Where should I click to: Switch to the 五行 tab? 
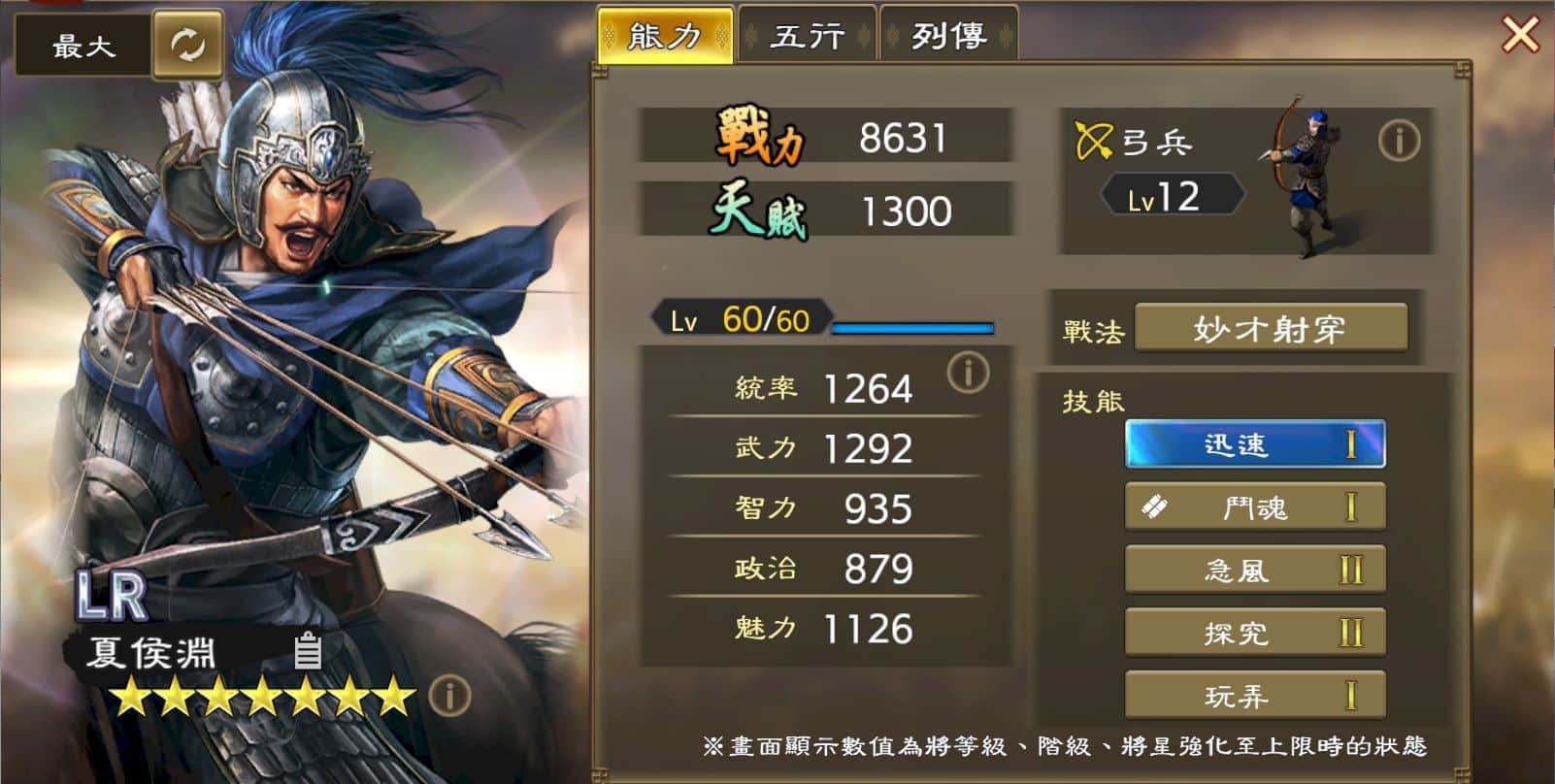pyautogui.click(x=808, y=37)
